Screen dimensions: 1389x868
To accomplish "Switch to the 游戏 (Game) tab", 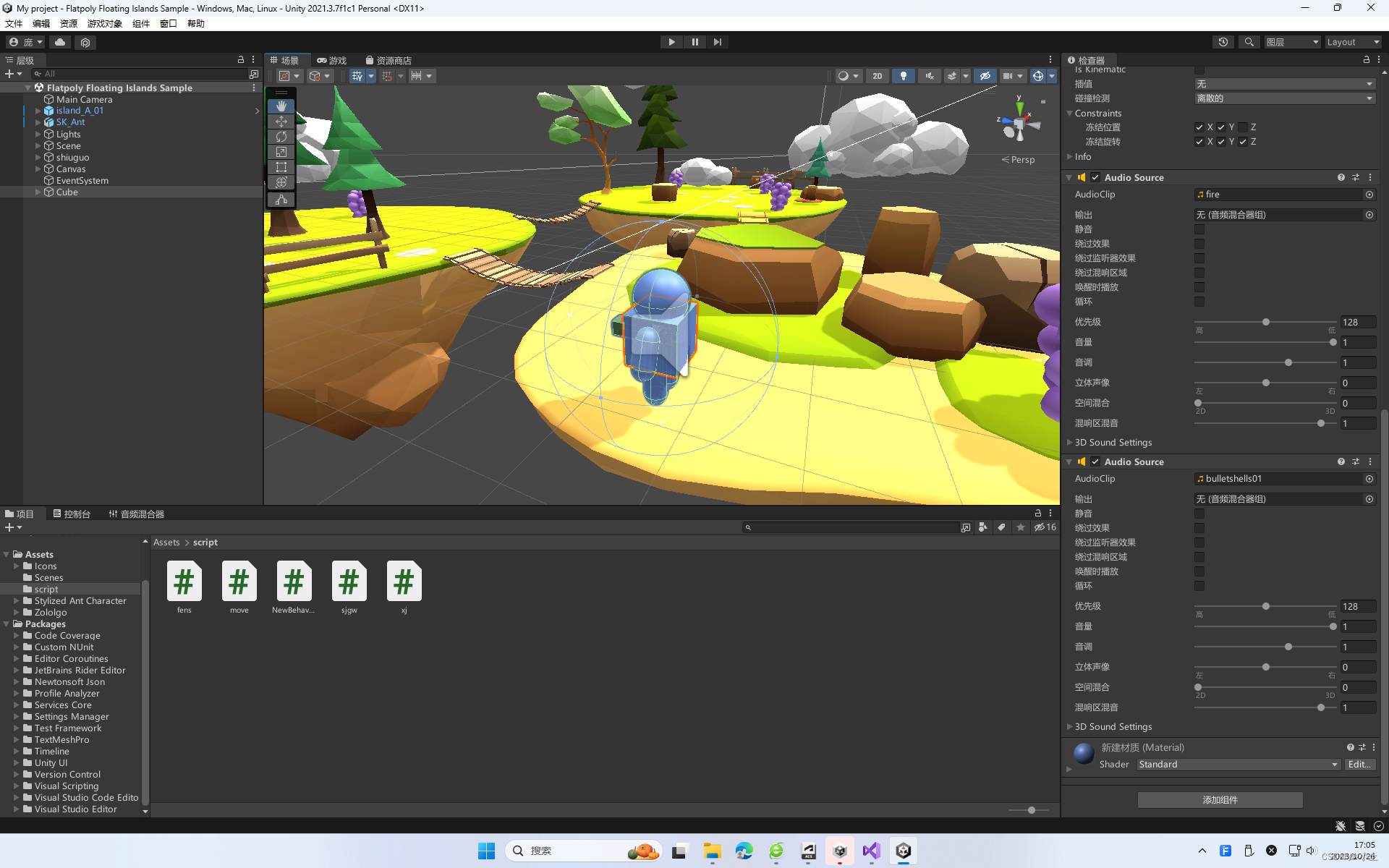I will [332, 61].
